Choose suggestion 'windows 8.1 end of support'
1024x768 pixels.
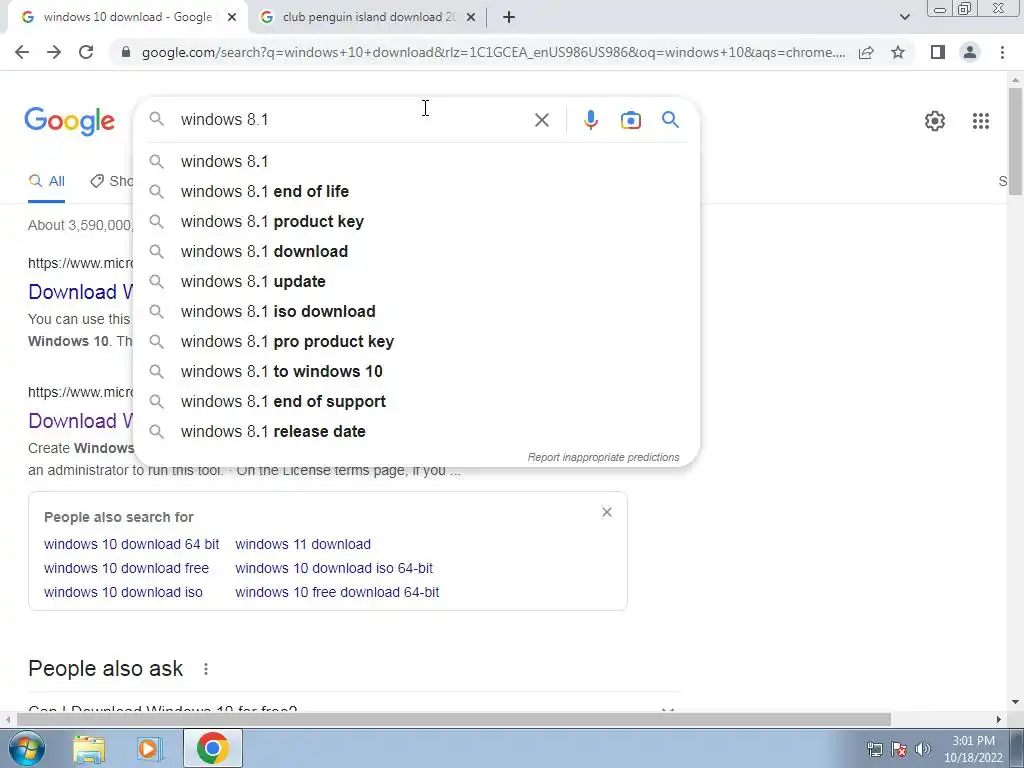[x=416, y=402]
